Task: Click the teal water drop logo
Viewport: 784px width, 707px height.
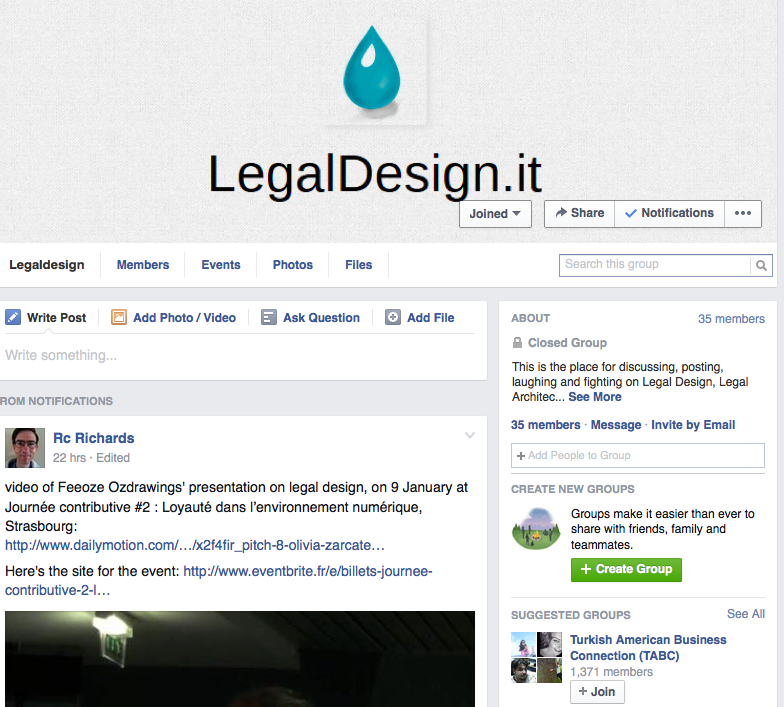Action: point(372,70)
